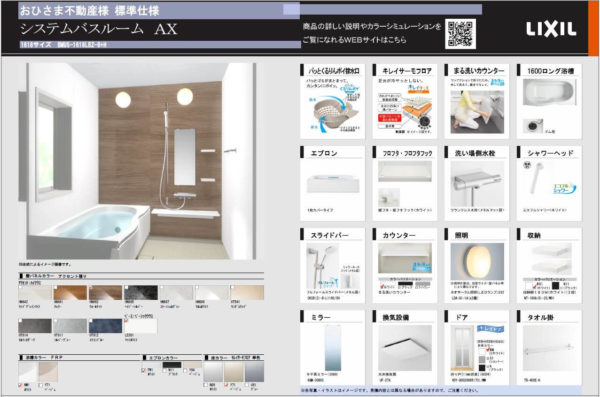
Task: Toggle checked white bathtub color checkbox
Action: tap(20, 385)
